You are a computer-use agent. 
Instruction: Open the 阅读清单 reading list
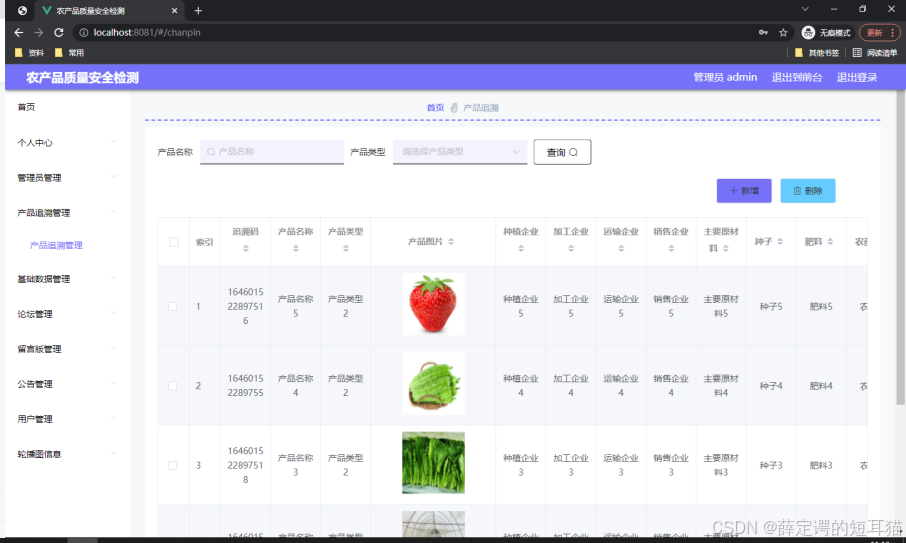coord(875,53)
